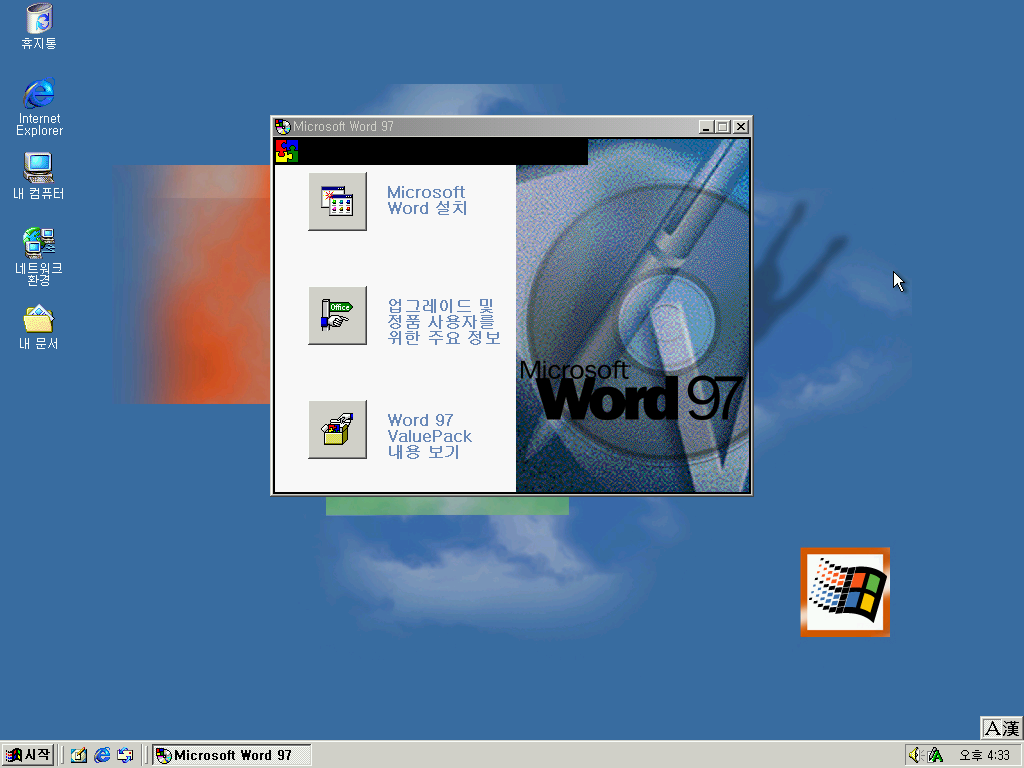Click the Start (시작) button

tap(27, 755)
